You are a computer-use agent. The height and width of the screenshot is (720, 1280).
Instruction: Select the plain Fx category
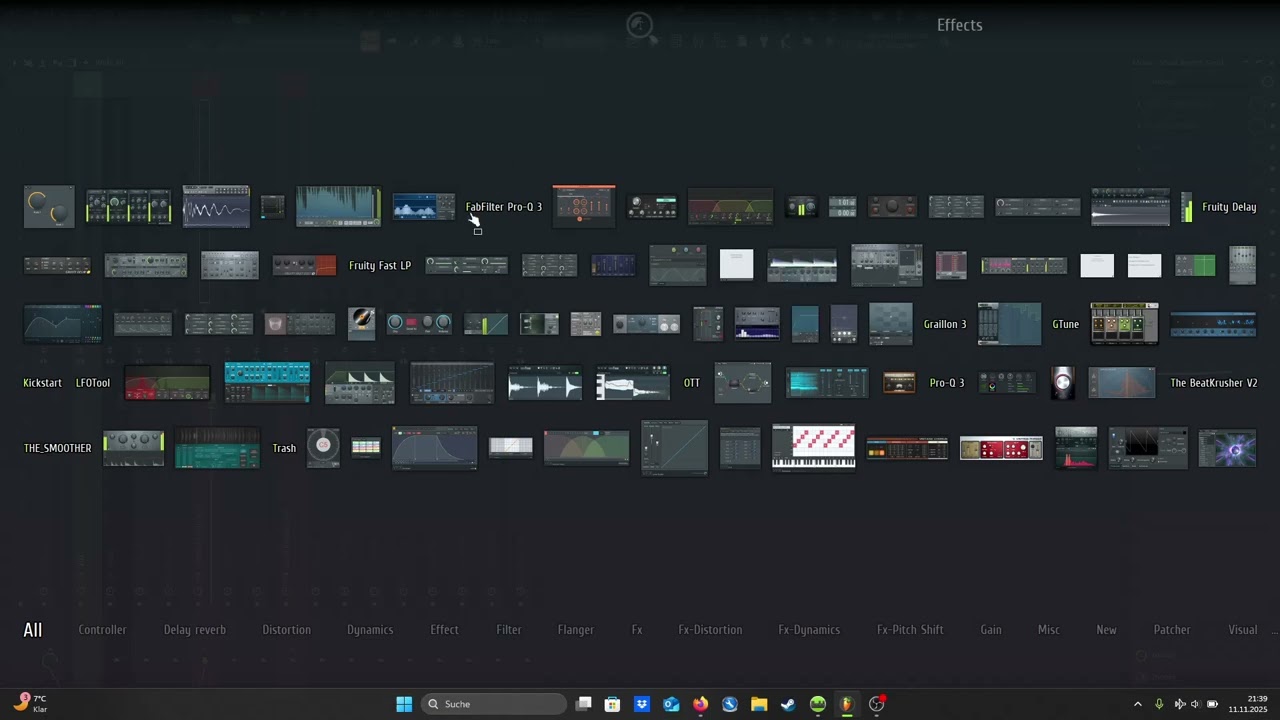[x=637, y=630]
